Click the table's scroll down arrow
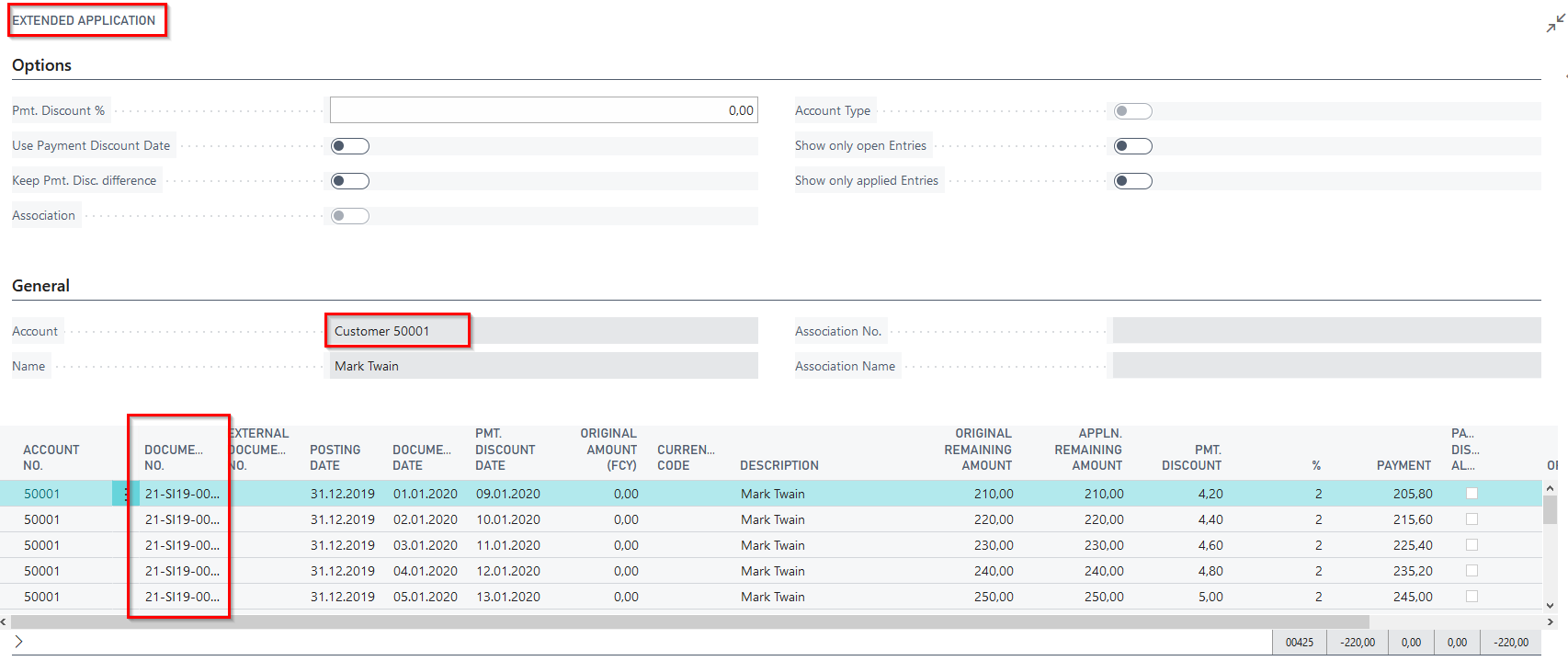 [1551, 605]
